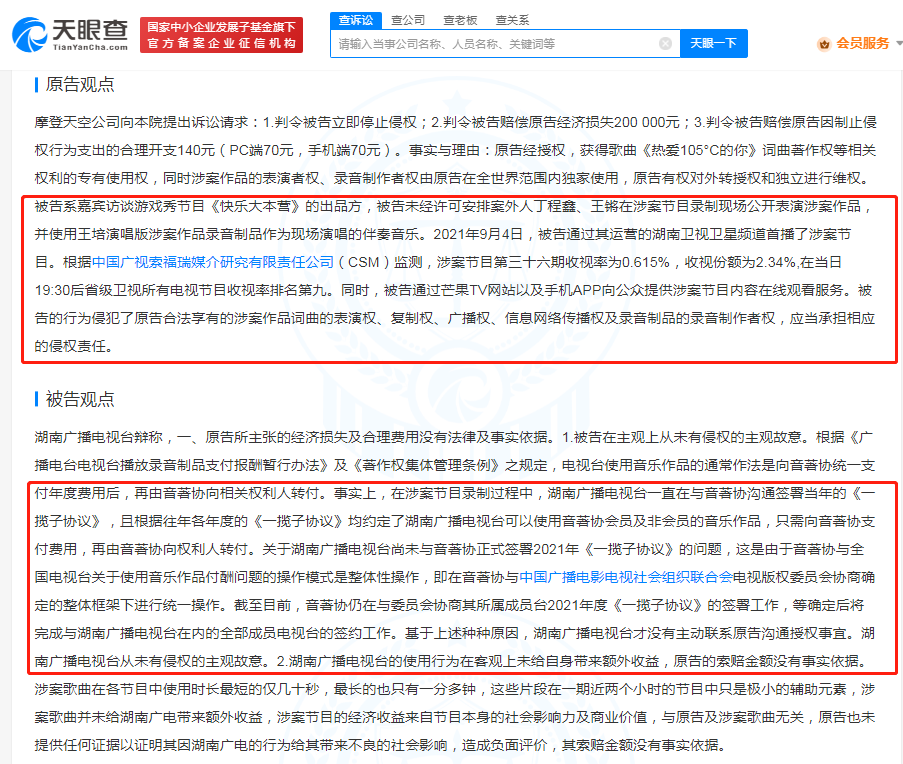Focus the company name search input field
The height and width of the screenshot is (764, 903).
point(496,44)
